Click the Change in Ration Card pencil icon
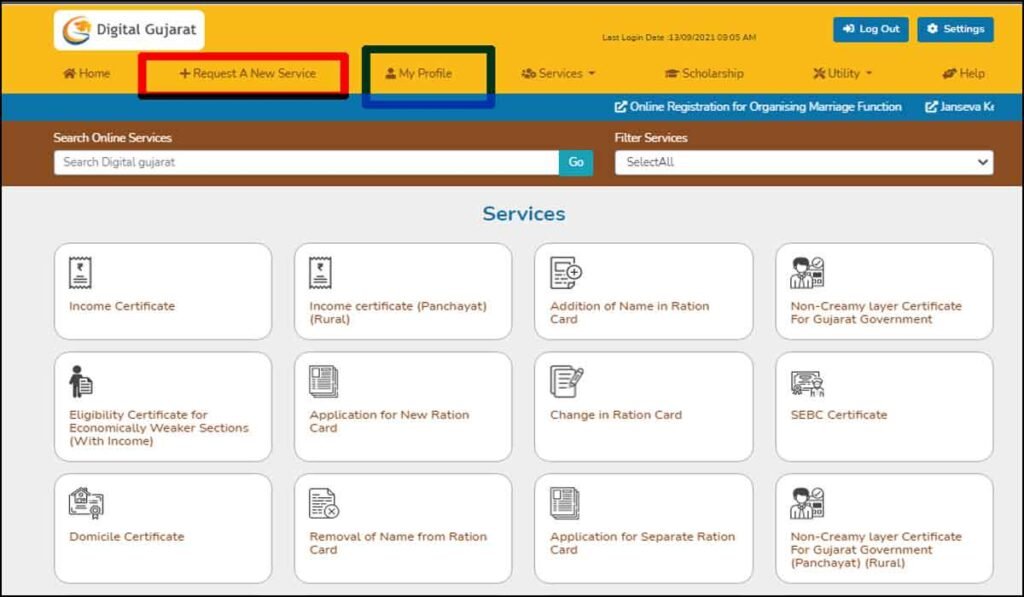The image size is (1024, 597). [x=566, y=381]
